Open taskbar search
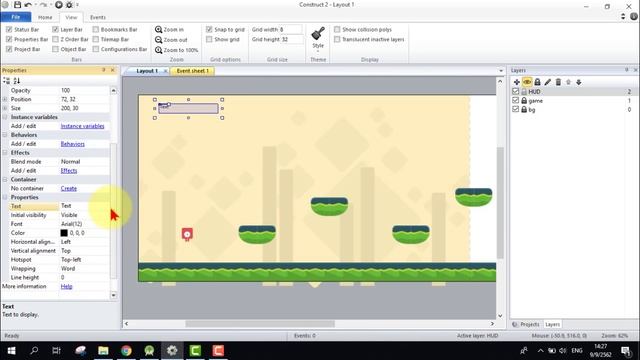 point(34,351)
